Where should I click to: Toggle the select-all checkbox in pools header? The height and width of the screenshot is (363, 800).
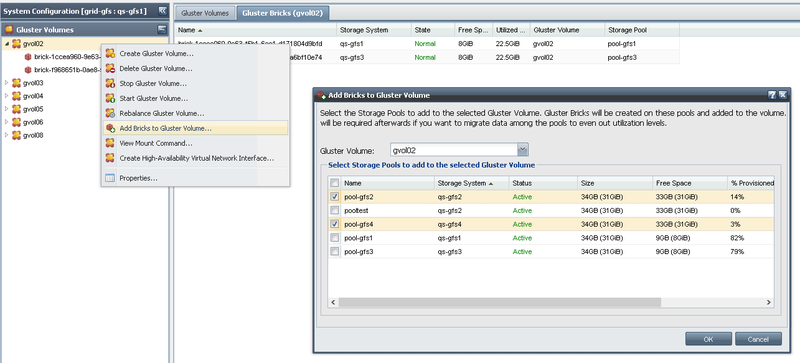tap(334, 183)
